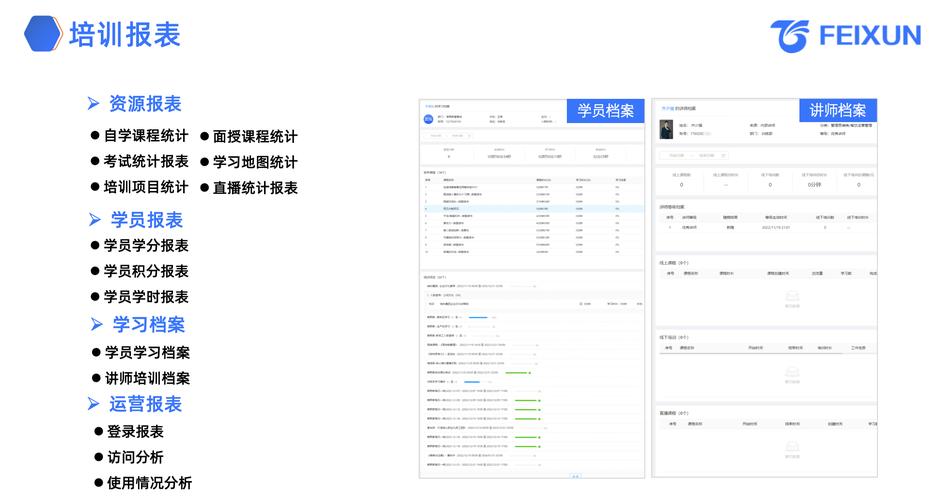938x500 pixels.
Task: Click the arrow marker before 资源报表
Action: (93, 103)
